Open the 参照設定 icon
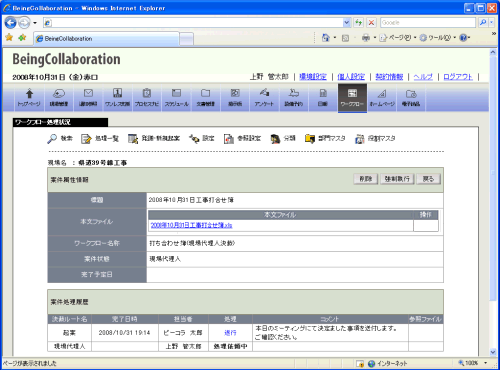 pos(229,138)
